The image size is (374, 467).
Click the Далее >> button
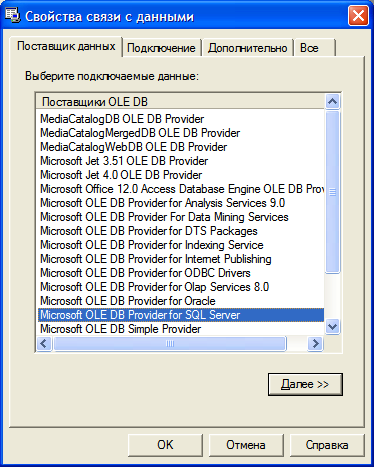[305, 384]
